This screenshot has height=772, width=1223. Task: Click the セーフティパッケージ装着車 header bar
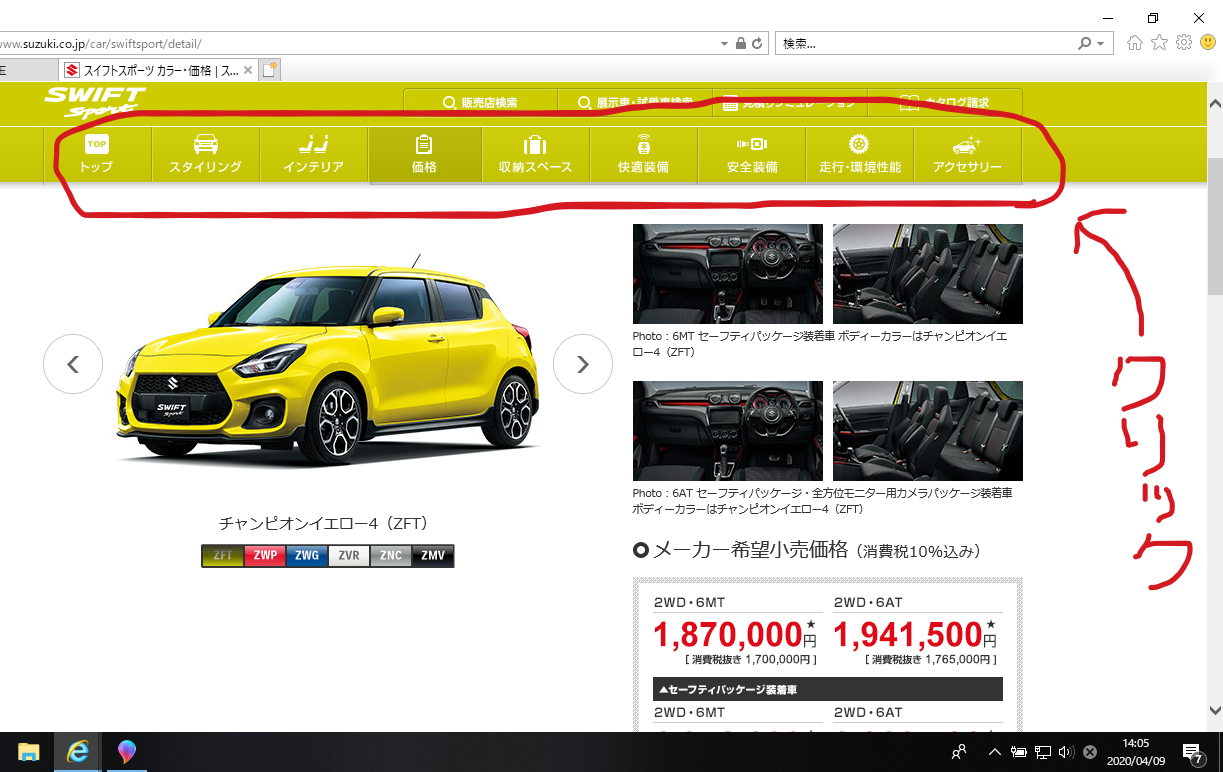828,689
